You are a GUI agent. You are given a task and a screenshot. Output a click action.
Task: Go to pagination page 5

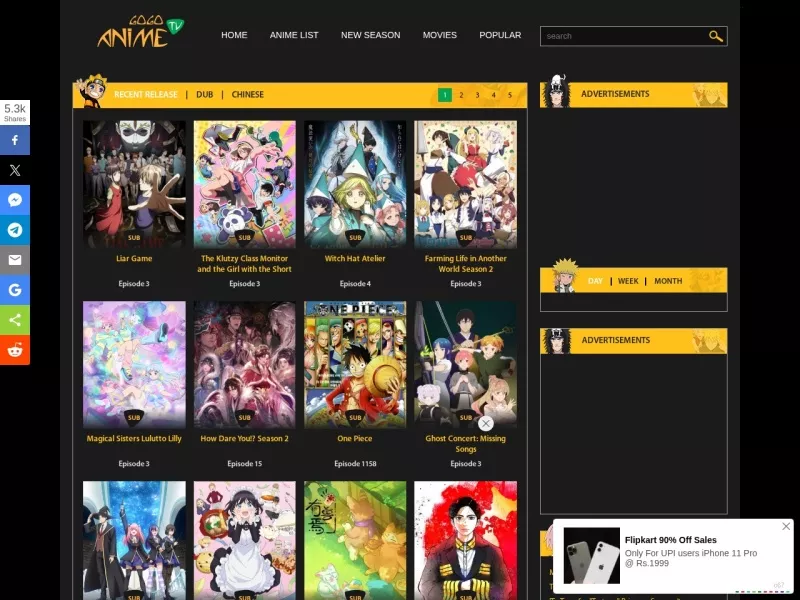(x=510, y=95)
